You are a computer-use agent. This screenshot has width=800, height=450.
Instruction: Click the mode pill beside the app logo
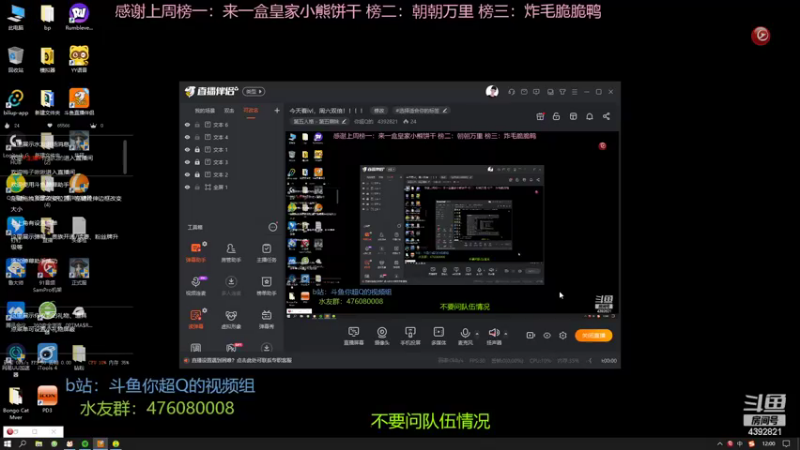[x=254, y=91]
